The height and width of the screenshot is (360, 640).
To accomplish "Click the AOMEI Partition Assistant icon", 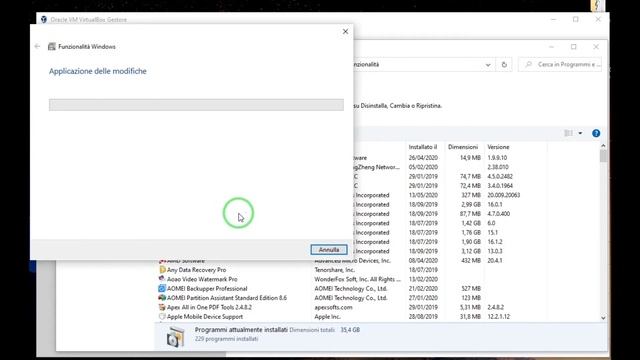I will tap(162, 298).
